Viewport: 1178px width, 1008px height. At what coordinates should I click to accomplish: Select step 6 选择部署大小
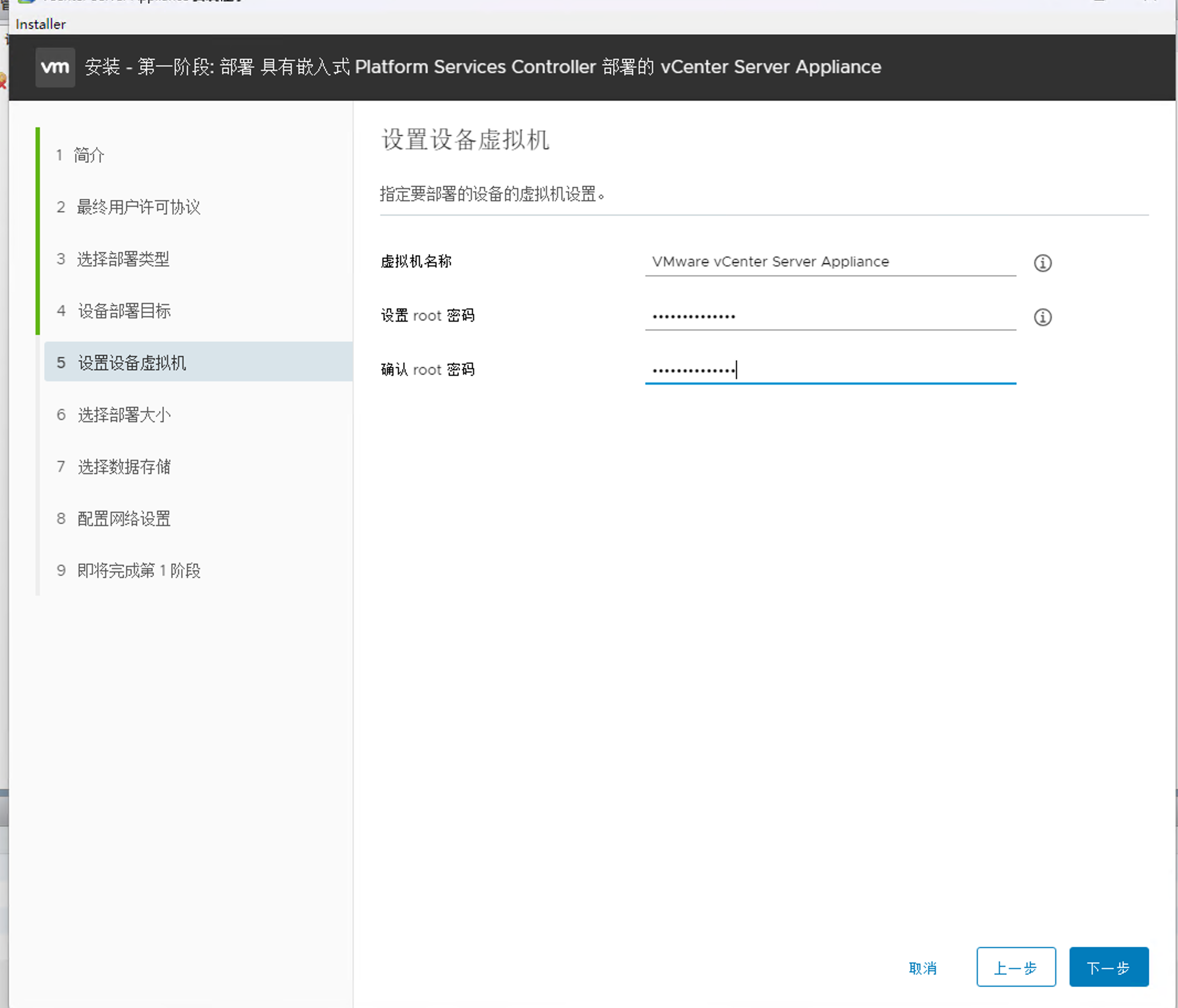pos(113,414)
